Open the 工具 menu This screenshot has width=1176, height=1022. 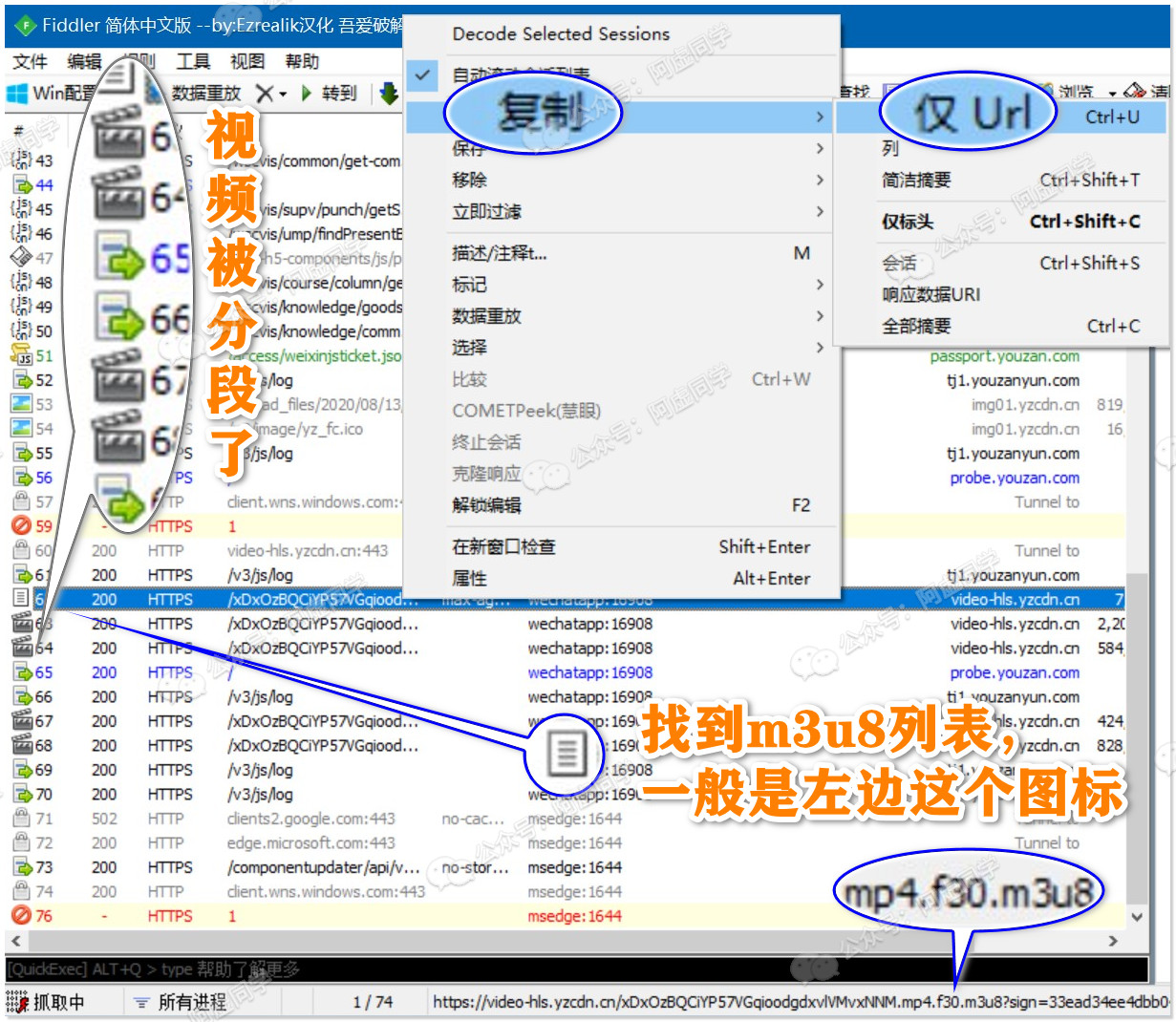tap(193, 61)
